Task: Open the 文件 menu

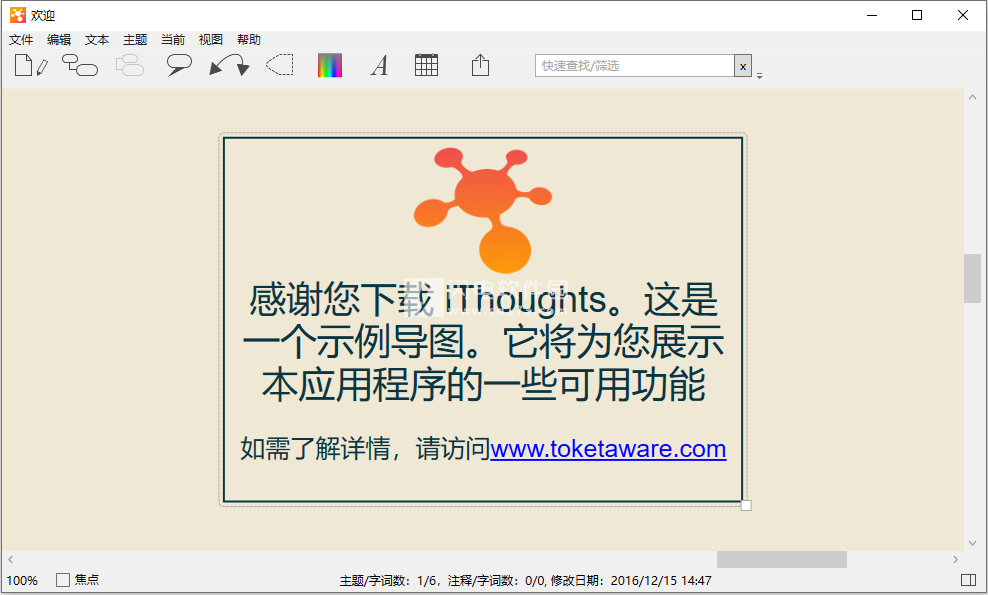Action: tap(21, 40)
